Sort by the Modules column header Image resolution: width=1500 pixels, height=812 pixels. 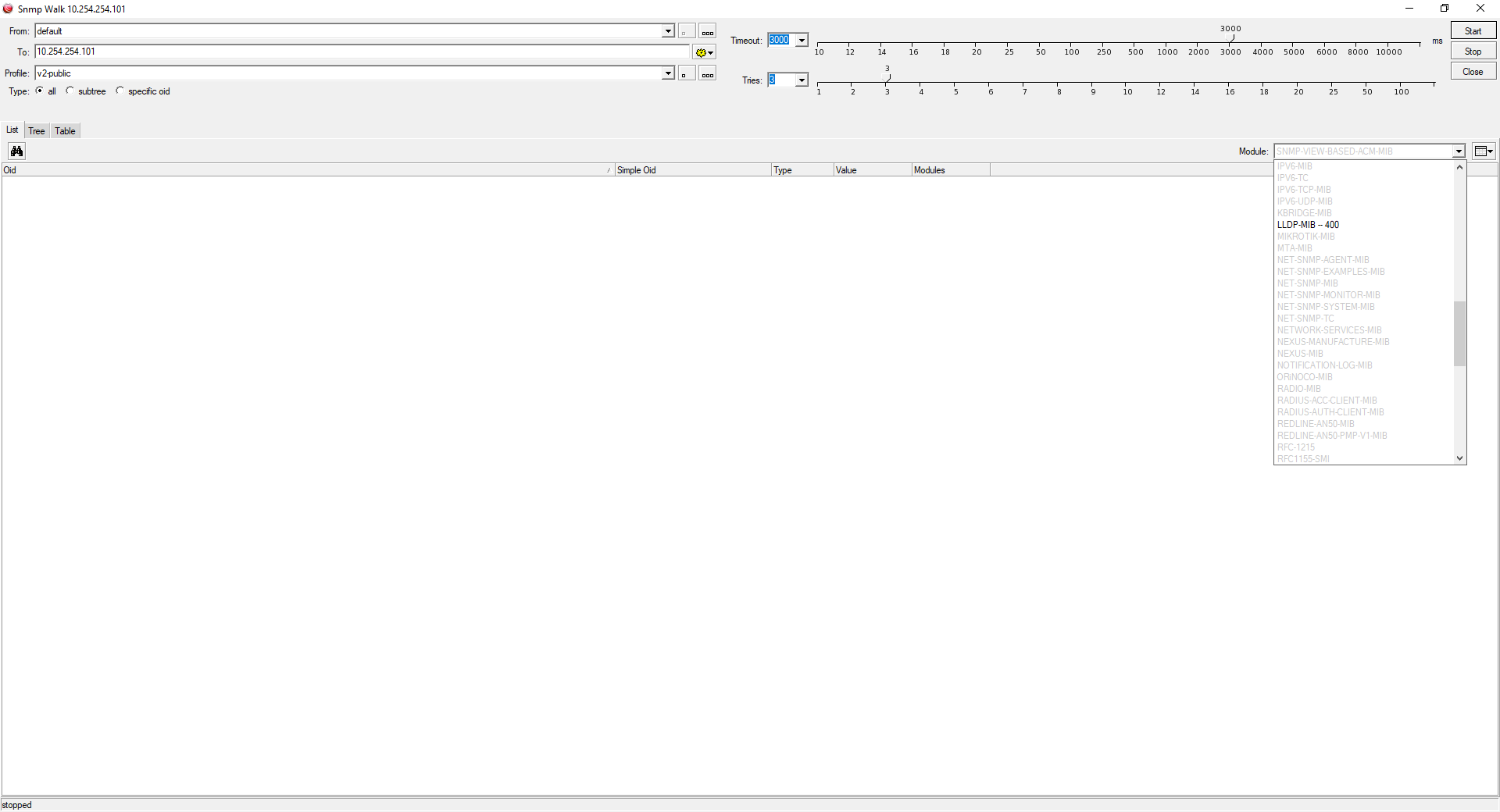coord(951,170)
